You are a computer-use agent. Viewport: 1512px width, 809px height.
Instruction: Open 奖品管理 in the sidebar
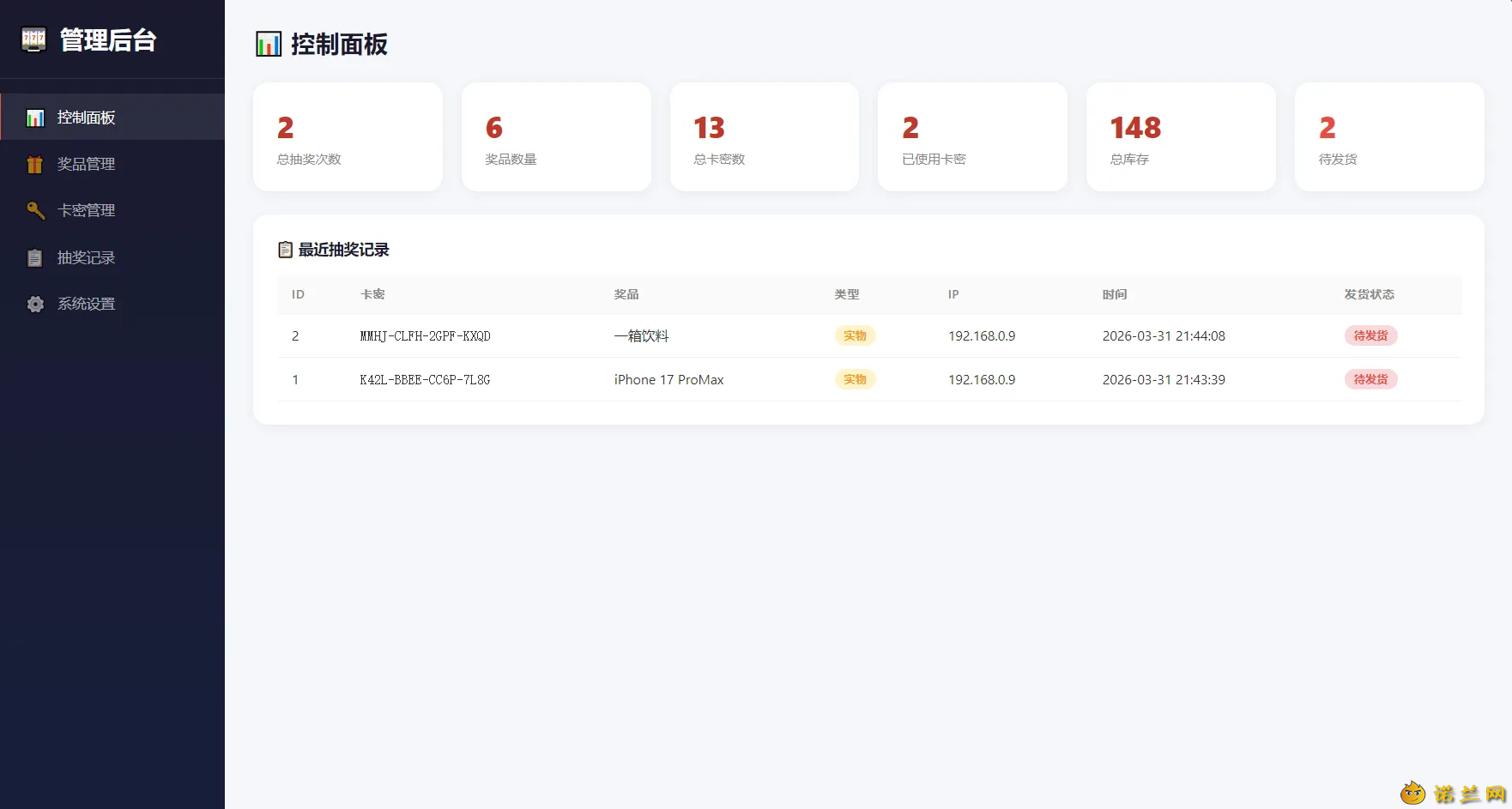tap(112, 164)
